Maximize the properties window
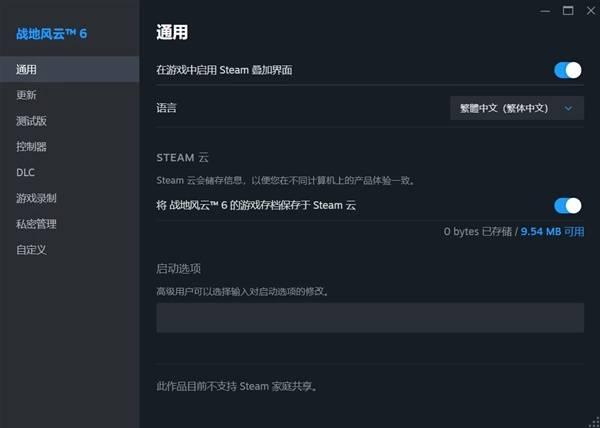 coord(568,11)
